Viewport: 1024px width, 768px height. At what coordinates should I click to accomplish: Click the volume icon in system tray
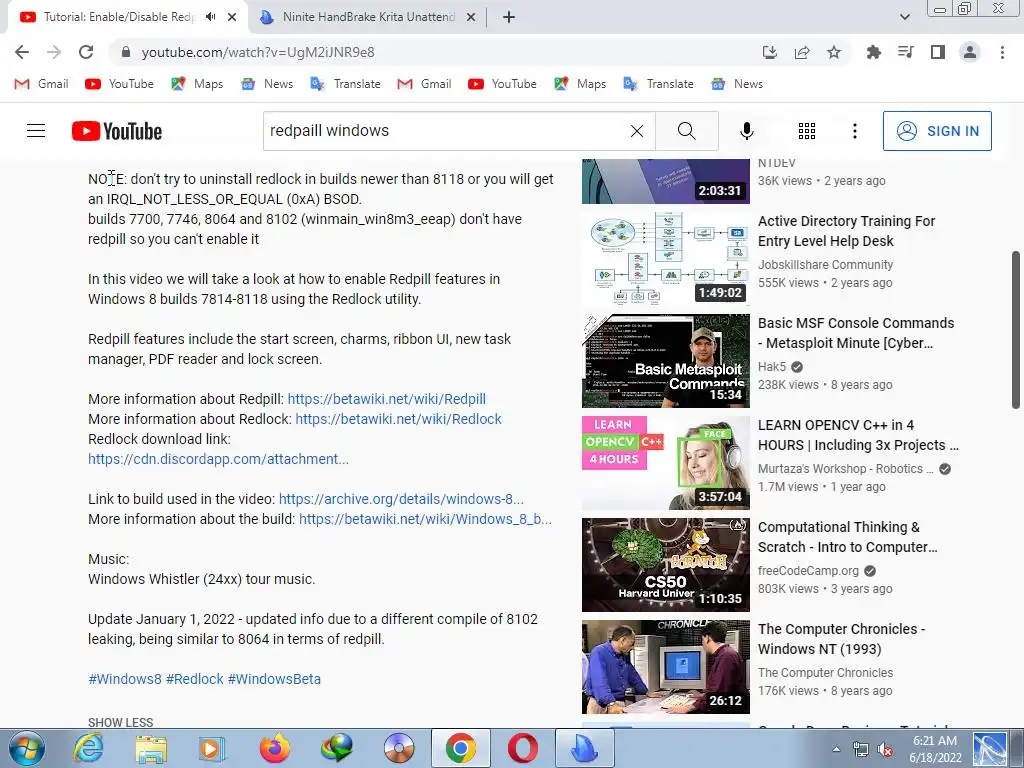[x=885, y=750]
